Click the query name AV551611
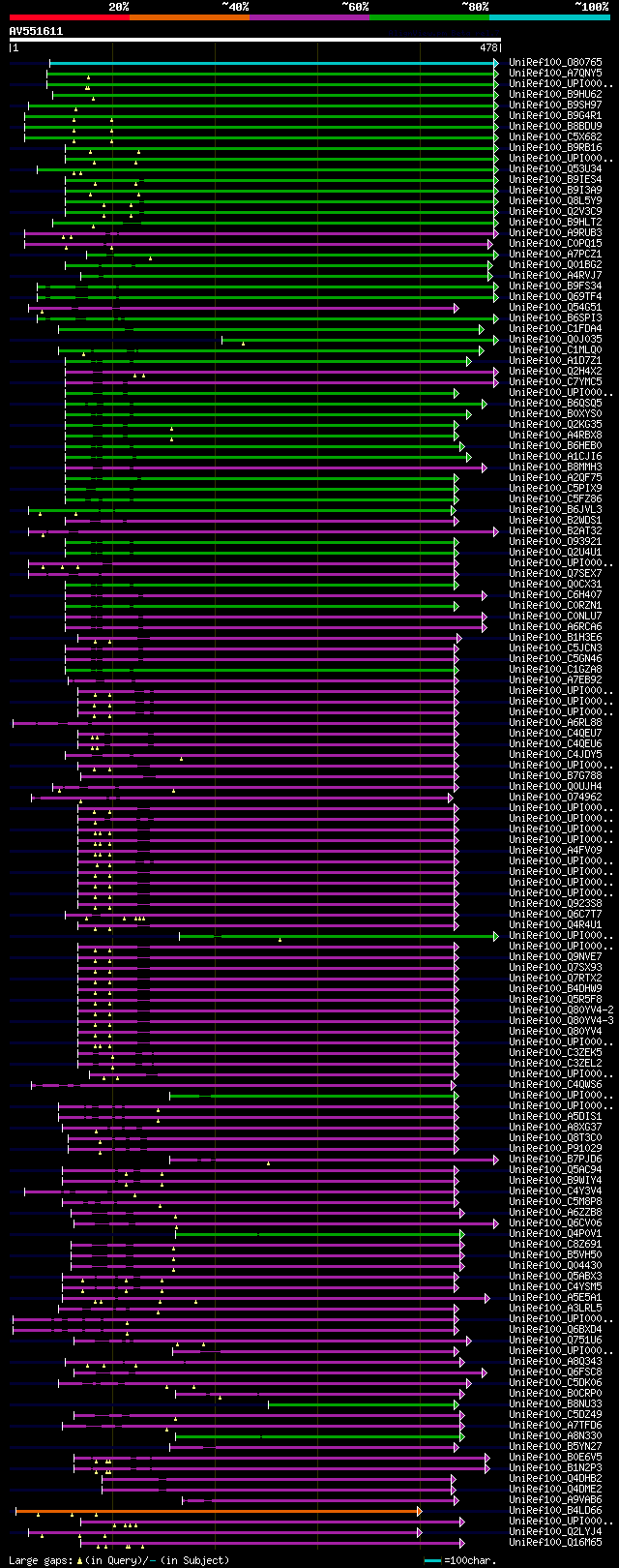619x1568 pixels. click(x=36, y=31)
